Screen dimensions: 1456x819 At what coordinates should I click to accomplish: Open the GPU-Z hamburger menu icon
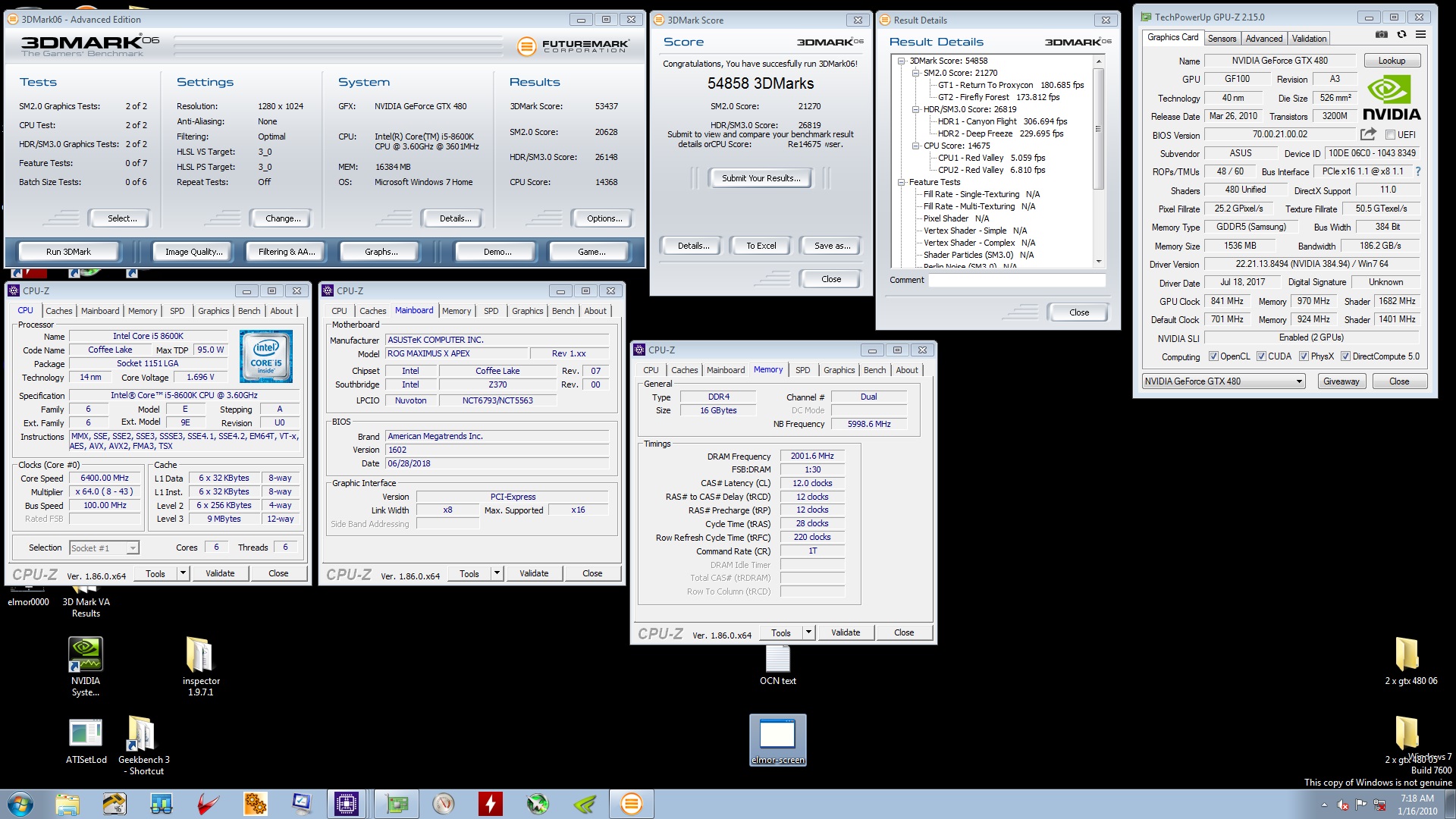tap(1420, 34)
